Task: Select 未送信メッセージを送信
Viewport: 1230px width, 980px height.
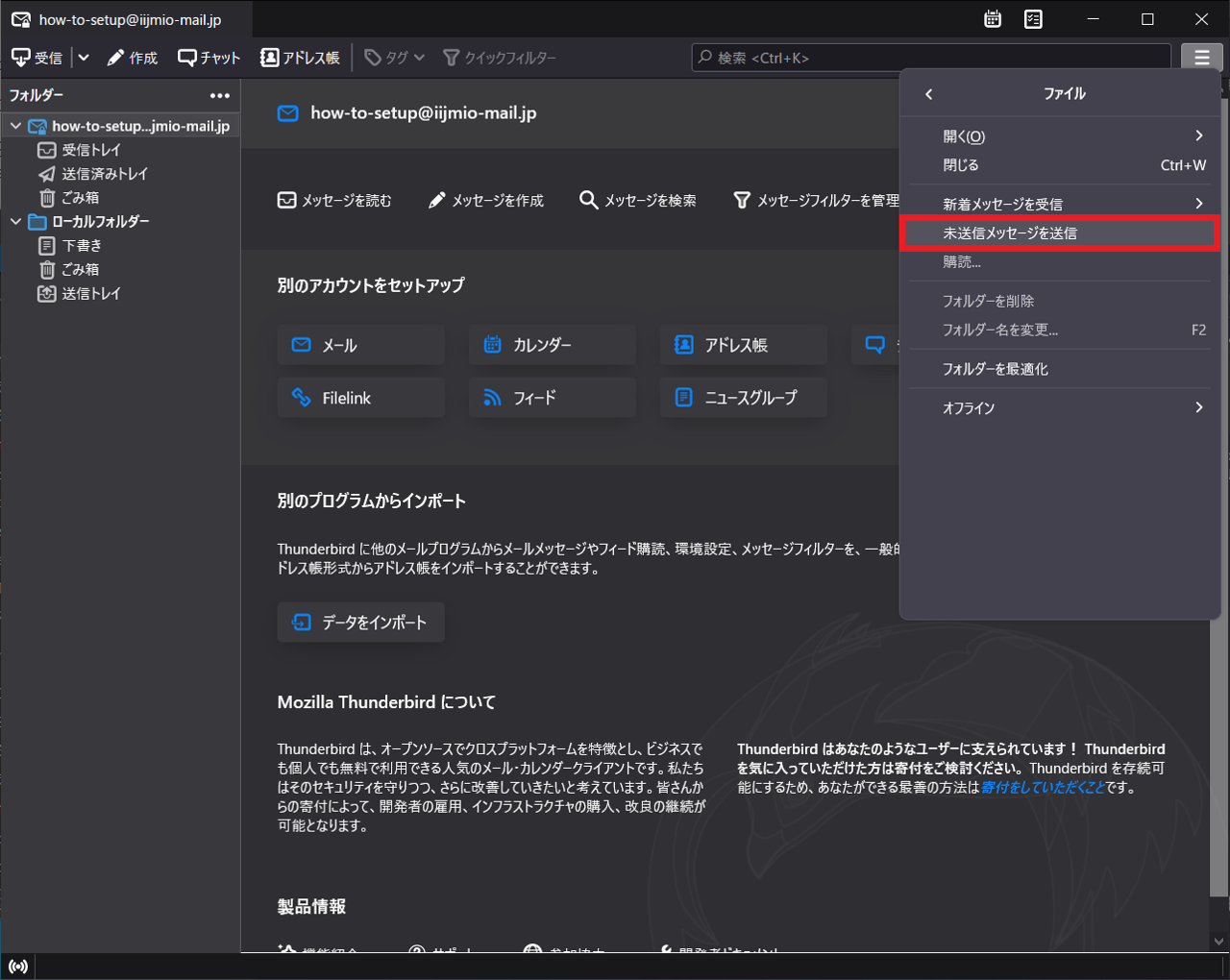Action: (x=1060, y=233)
